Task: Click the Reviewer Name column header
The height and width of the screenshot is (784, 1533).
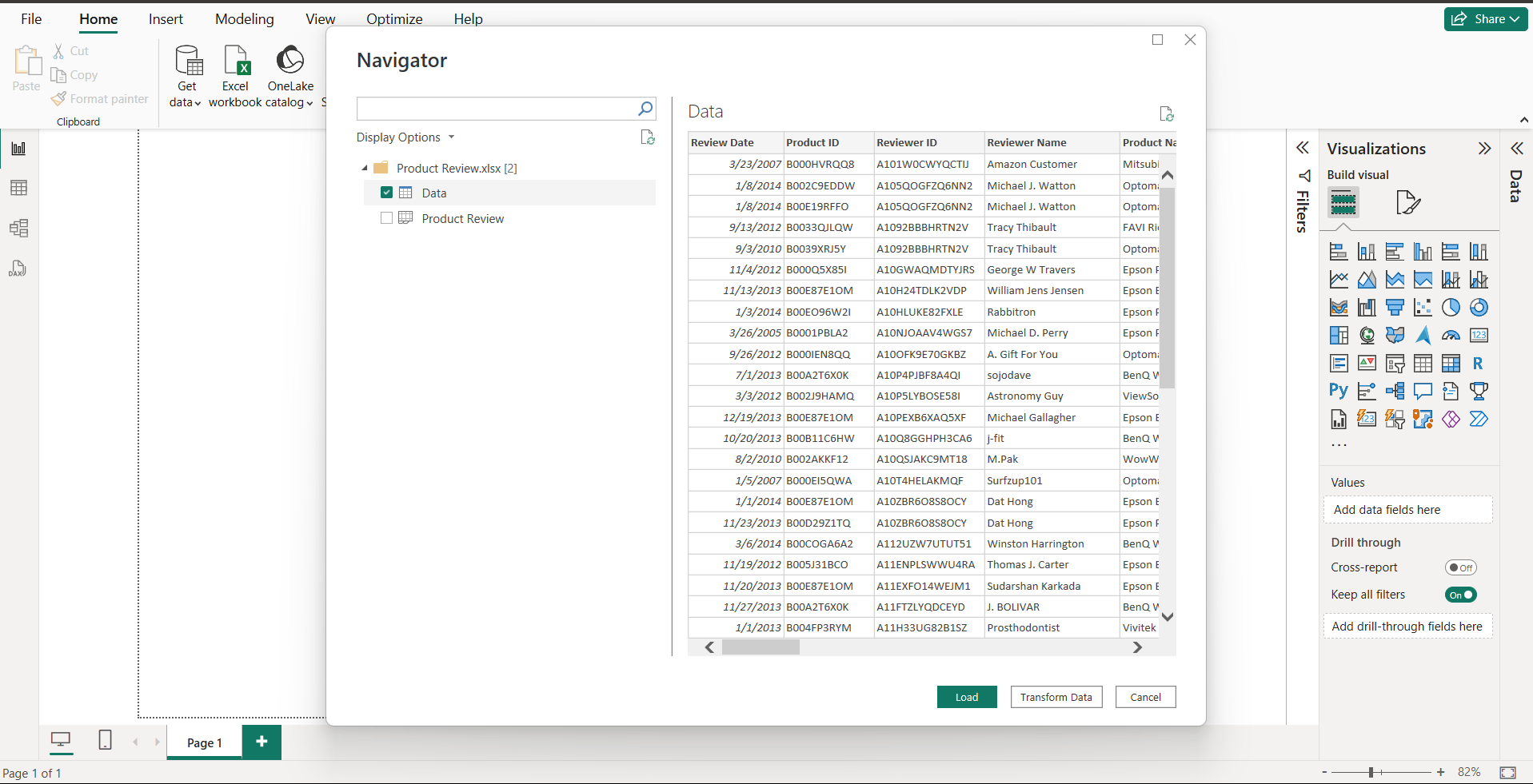Action: pos(1051,142)
